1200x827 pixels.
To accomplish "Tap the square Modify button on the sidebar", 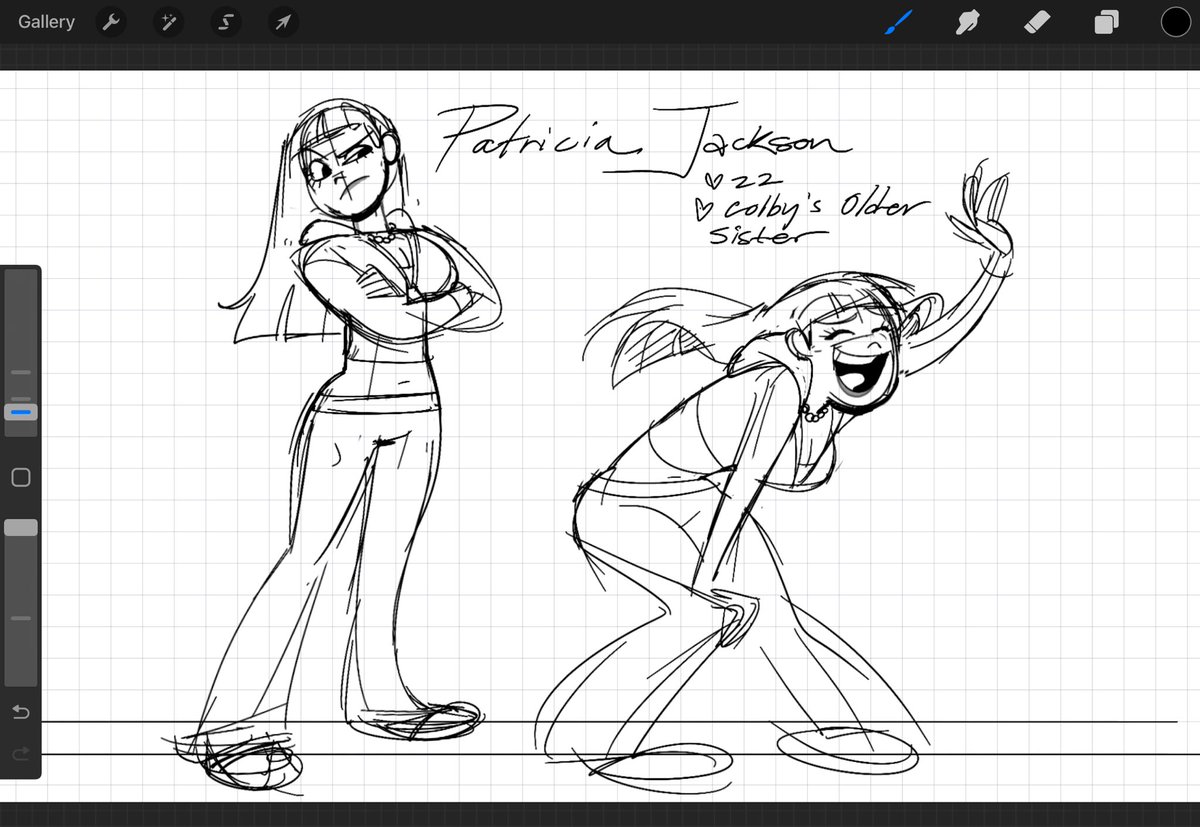I will (20, 477).
